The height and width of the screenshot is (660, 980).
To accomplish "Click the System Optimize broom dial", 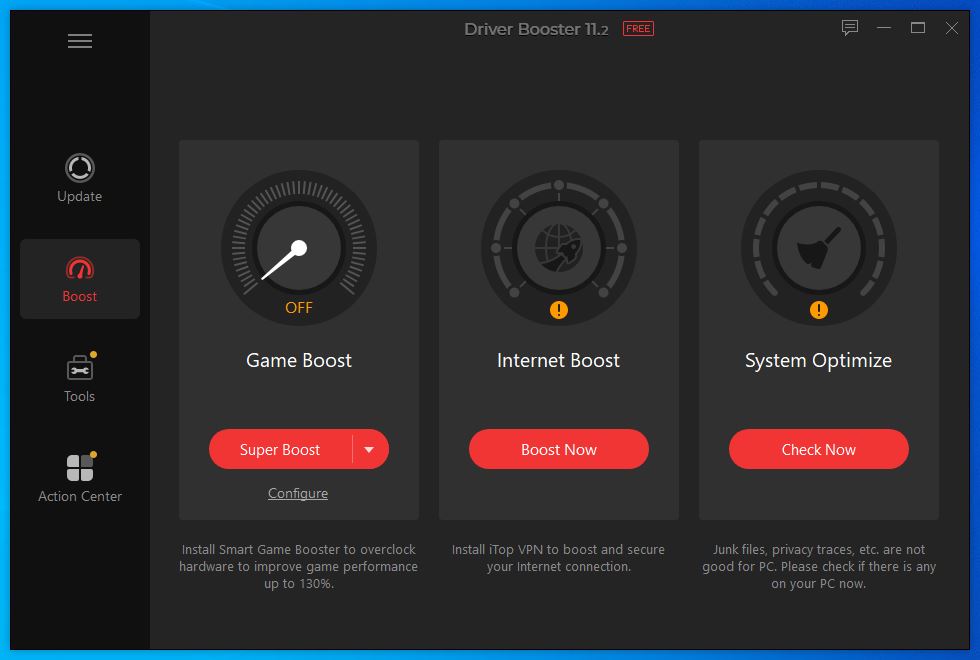I will (819, 248).
